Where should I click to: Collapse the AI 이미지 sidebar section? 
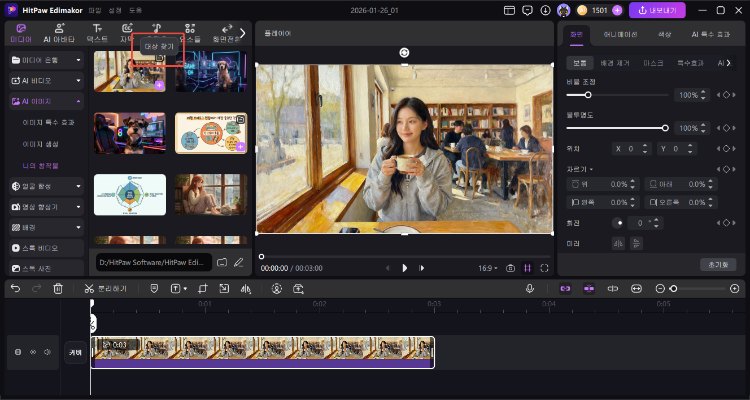coord(77,101)
